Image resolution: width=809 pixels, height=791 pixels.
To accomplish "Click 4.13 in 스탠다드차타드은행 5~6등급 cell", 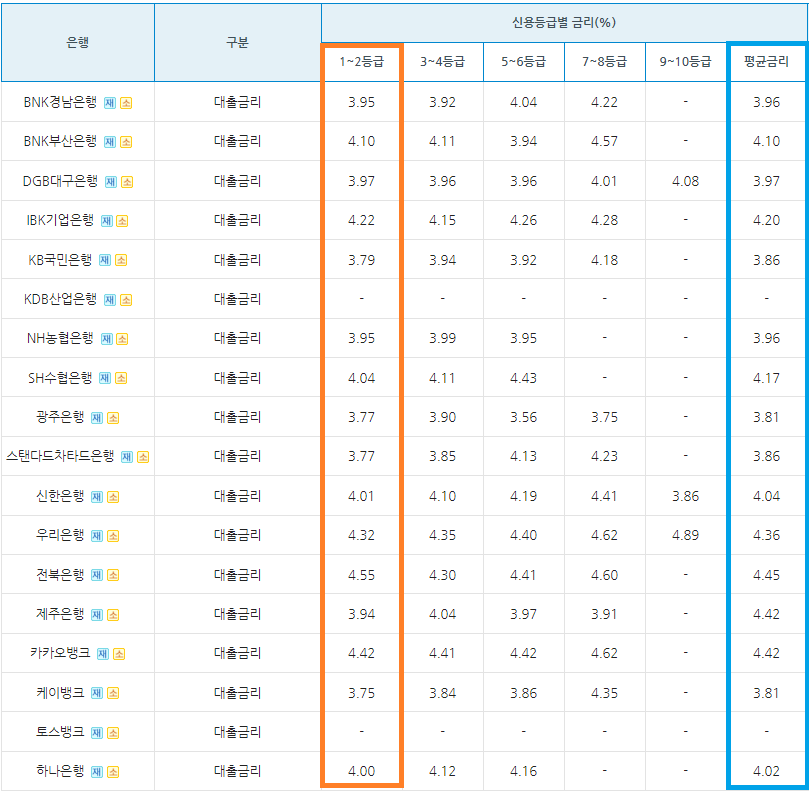I will click(524, 457).
